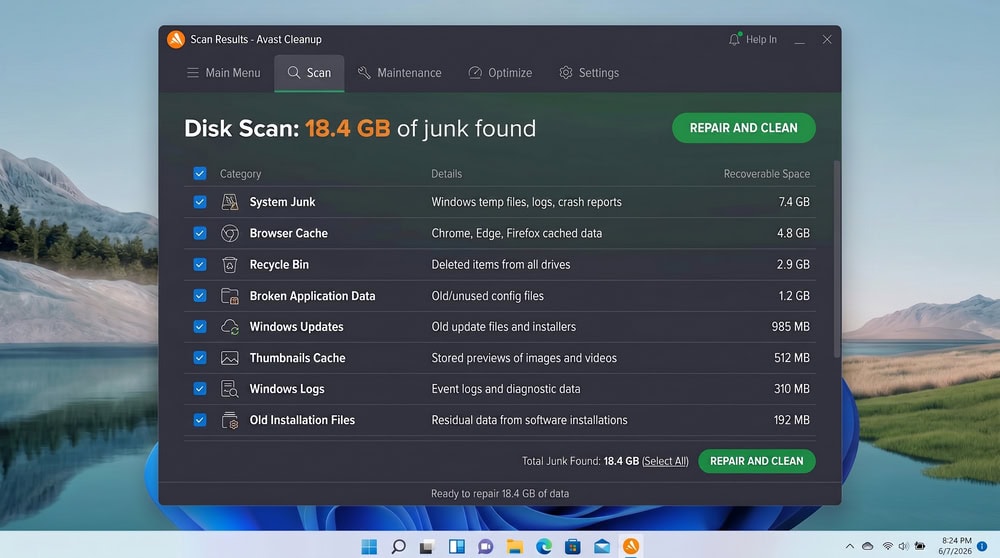Click notification count badge in tray

coord(982,547)
